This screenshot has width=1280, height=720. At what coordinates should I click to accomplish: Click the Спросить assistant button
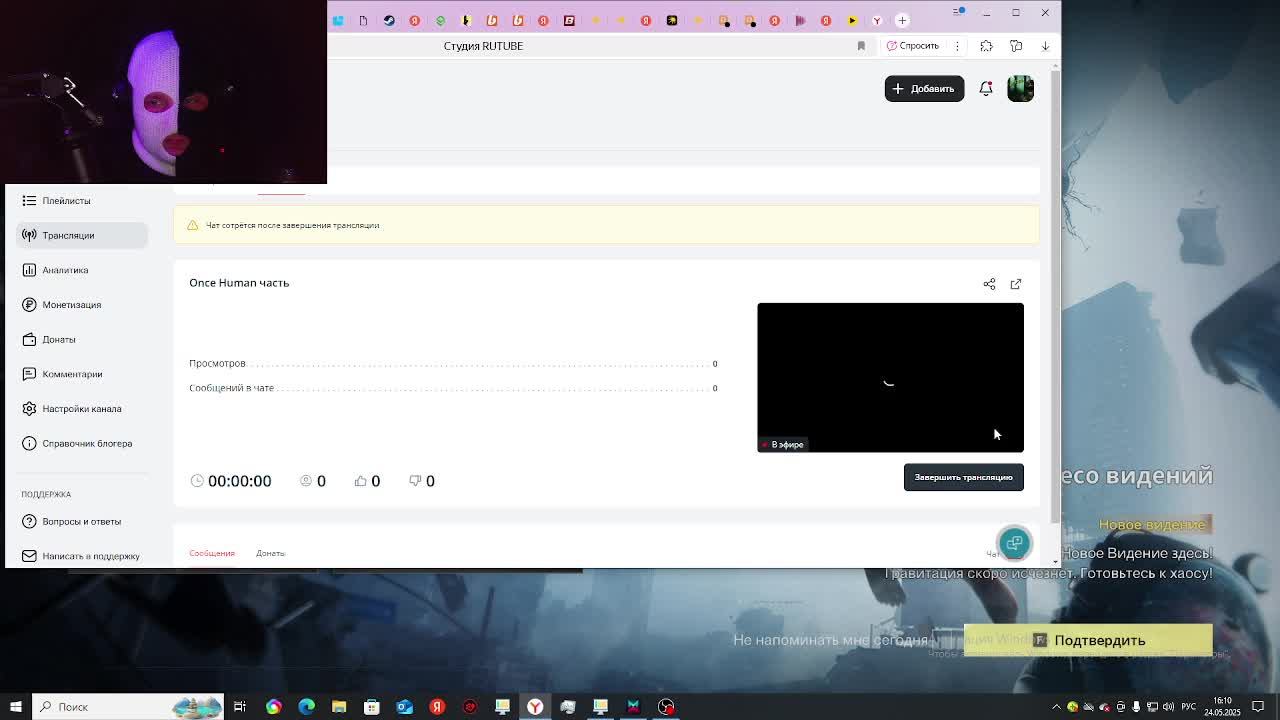(913, 46)
